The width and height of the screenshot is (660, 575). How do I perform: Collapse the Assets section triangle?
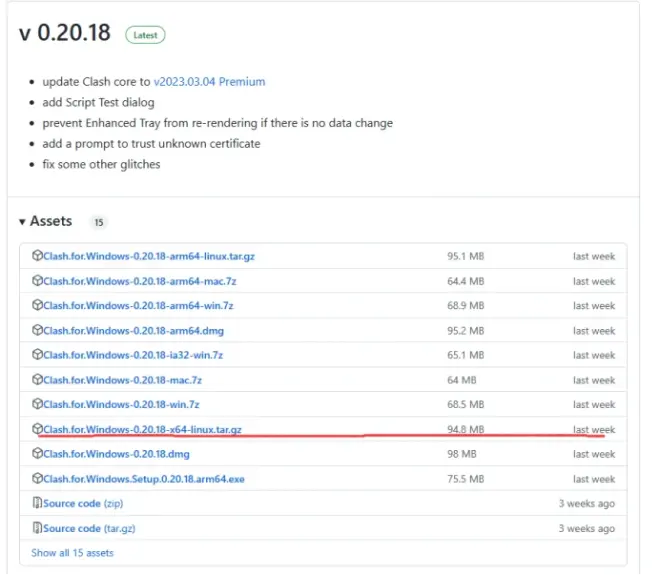[x=22, y=221]
